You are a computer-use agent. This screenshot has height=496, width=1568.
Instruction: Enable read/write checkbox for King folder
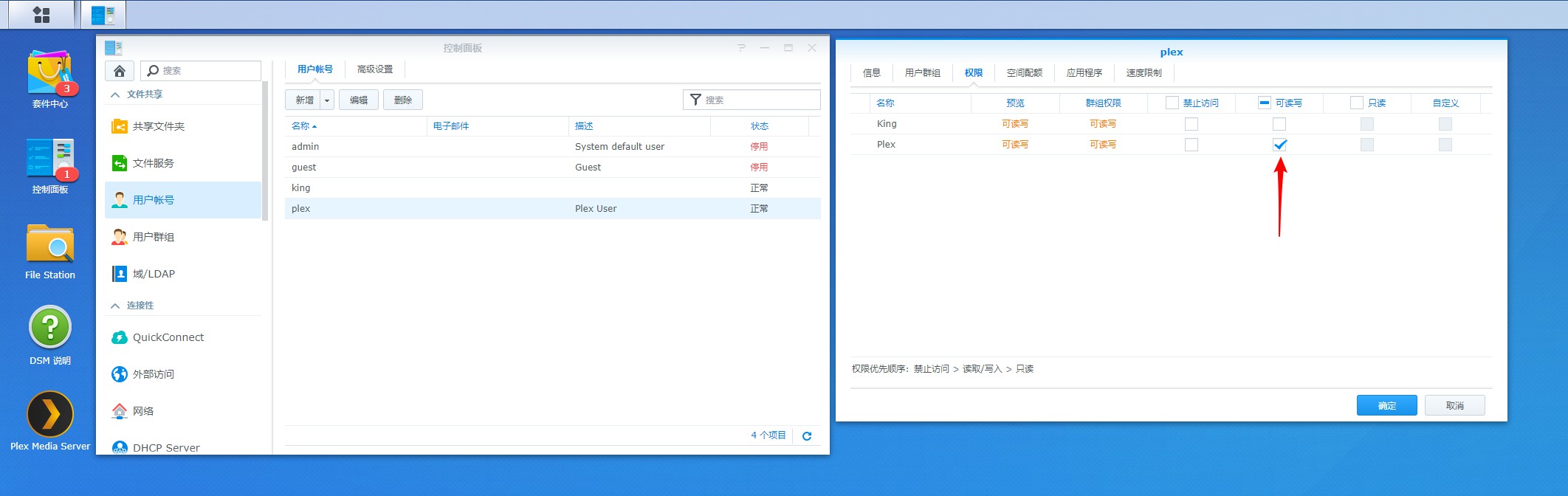coord(1279,124)
